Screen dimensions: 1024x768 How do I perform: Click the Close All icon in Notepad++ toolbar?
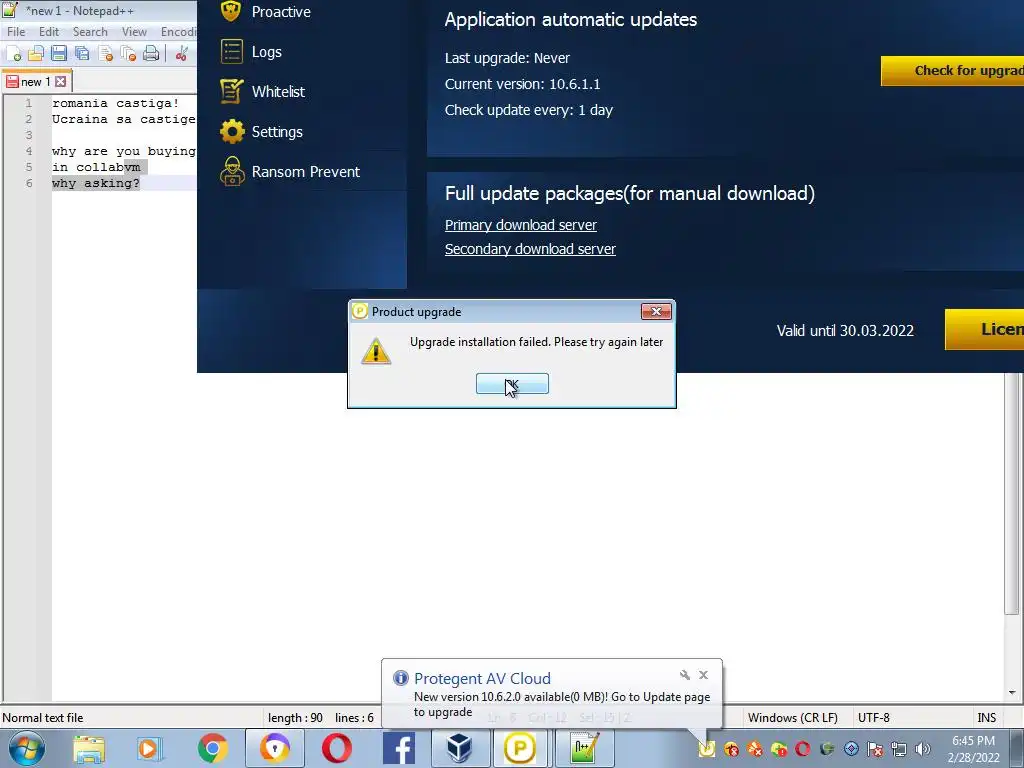[x=128, y=54]
